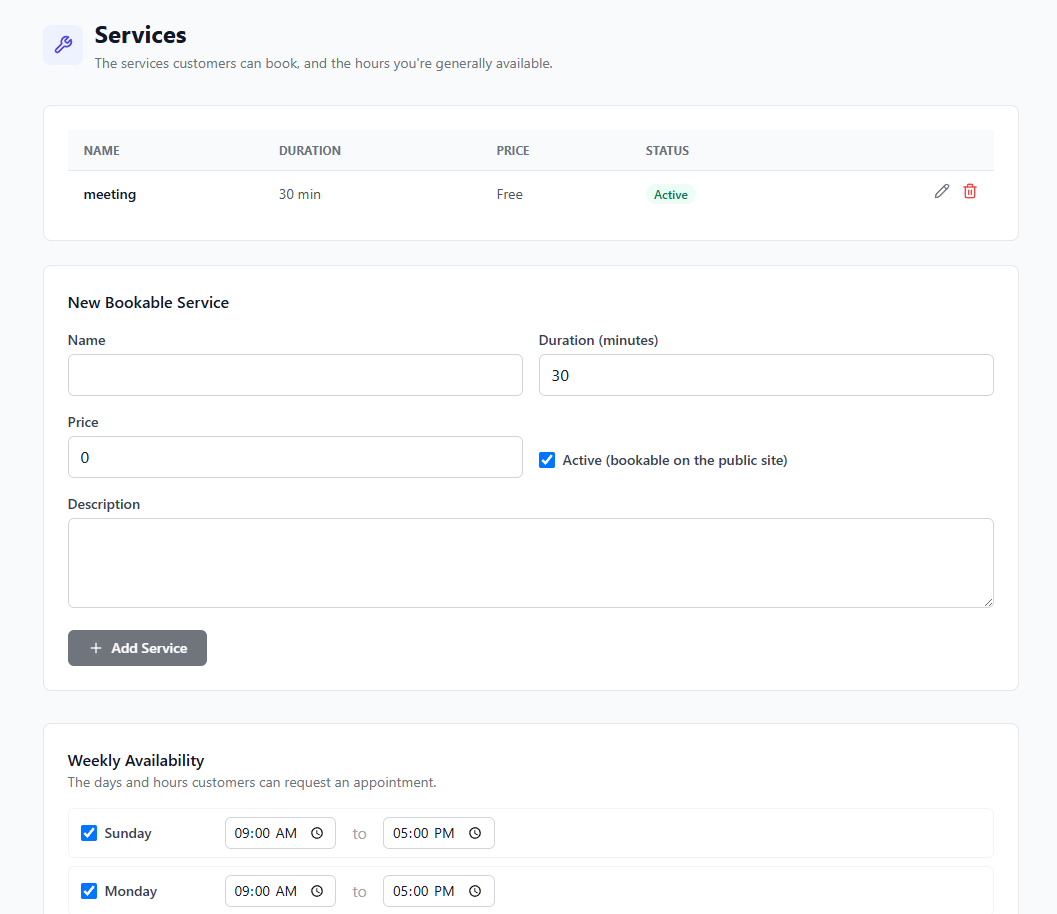Click the Active status badge
Screen dimensions: 1057x914
[671, 194]
